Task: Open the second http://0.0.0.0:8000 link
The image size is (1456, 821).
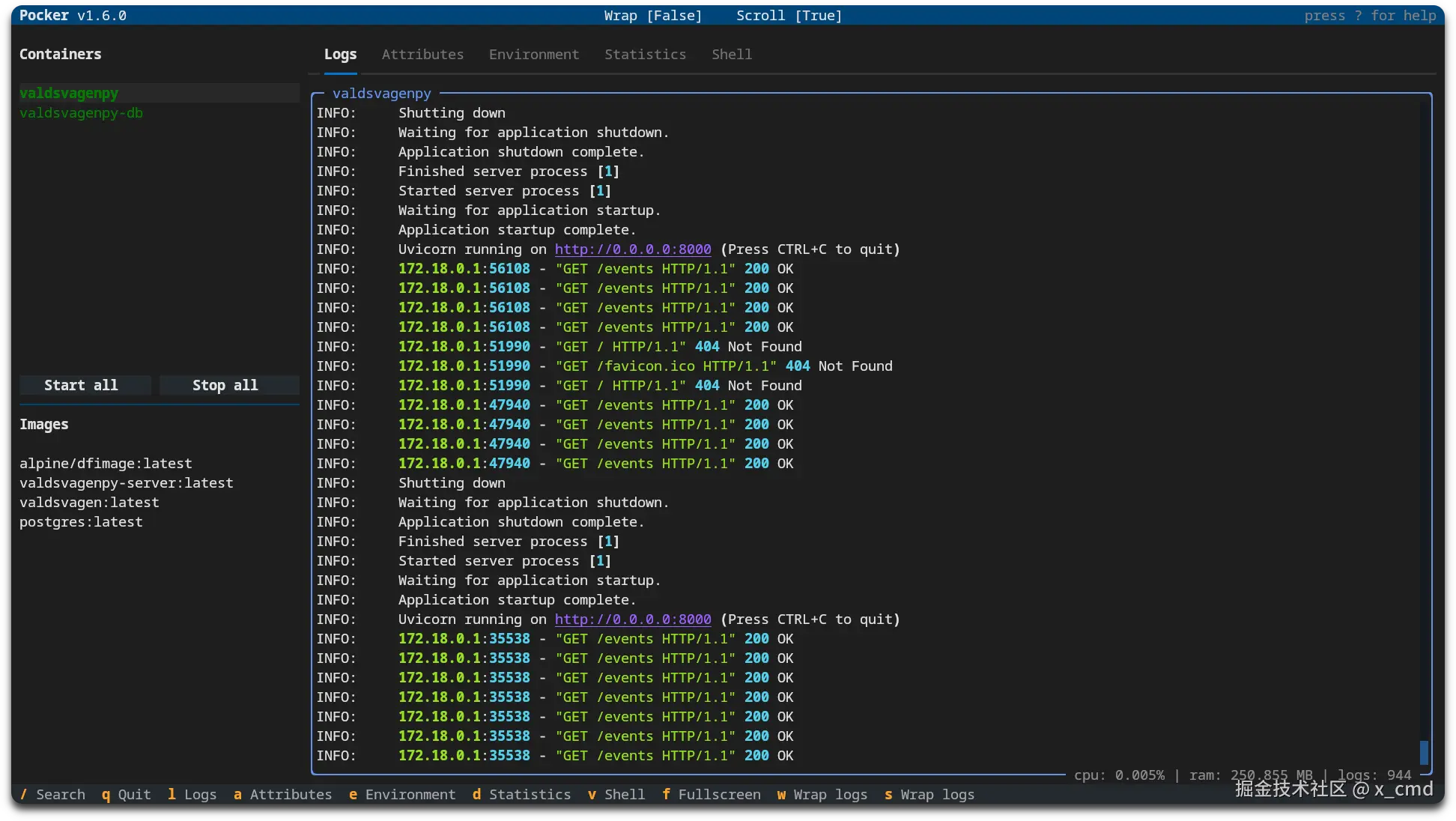Action: point(633,619)
